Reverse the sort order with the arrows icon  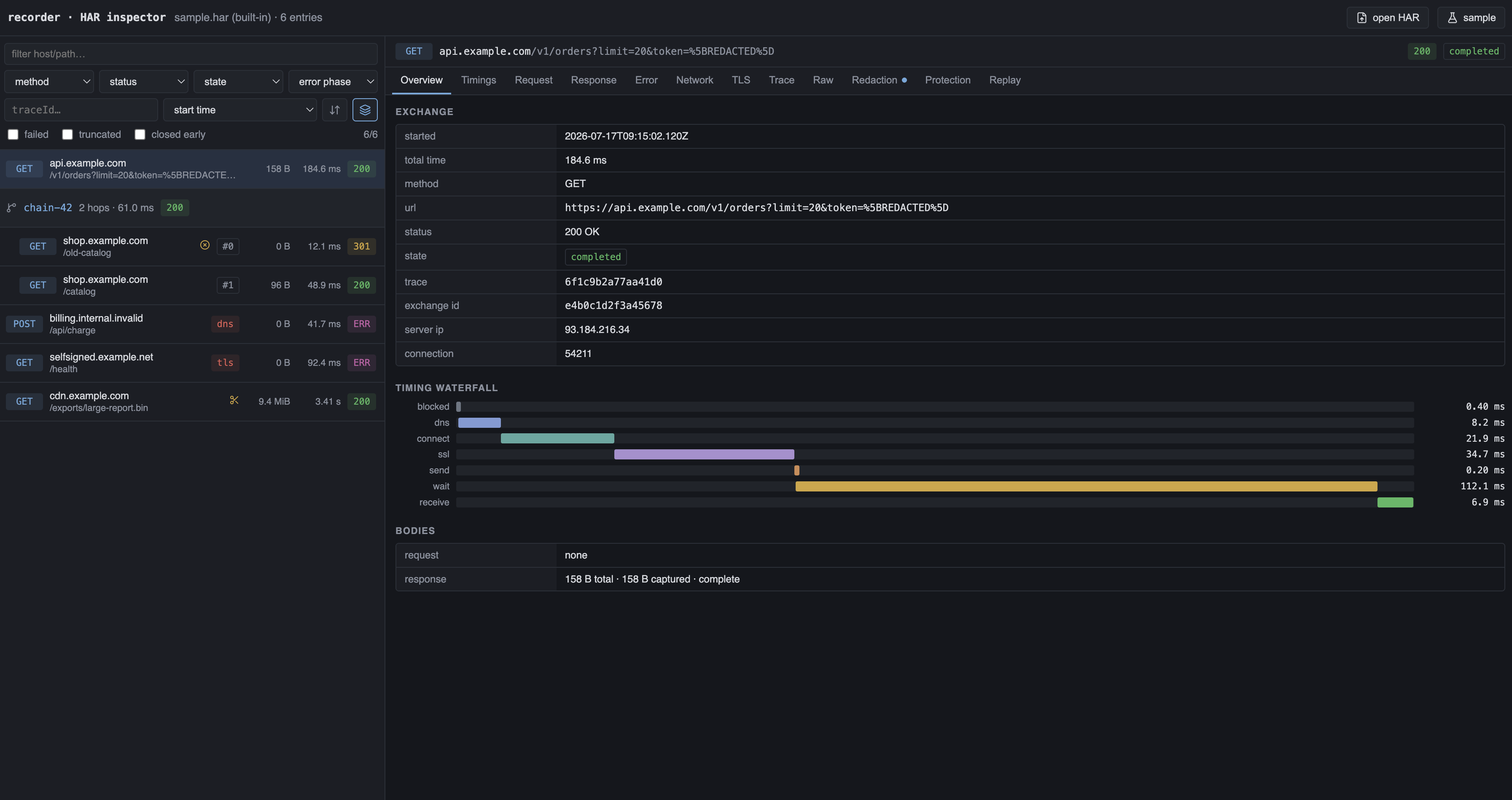click(334, 110)
